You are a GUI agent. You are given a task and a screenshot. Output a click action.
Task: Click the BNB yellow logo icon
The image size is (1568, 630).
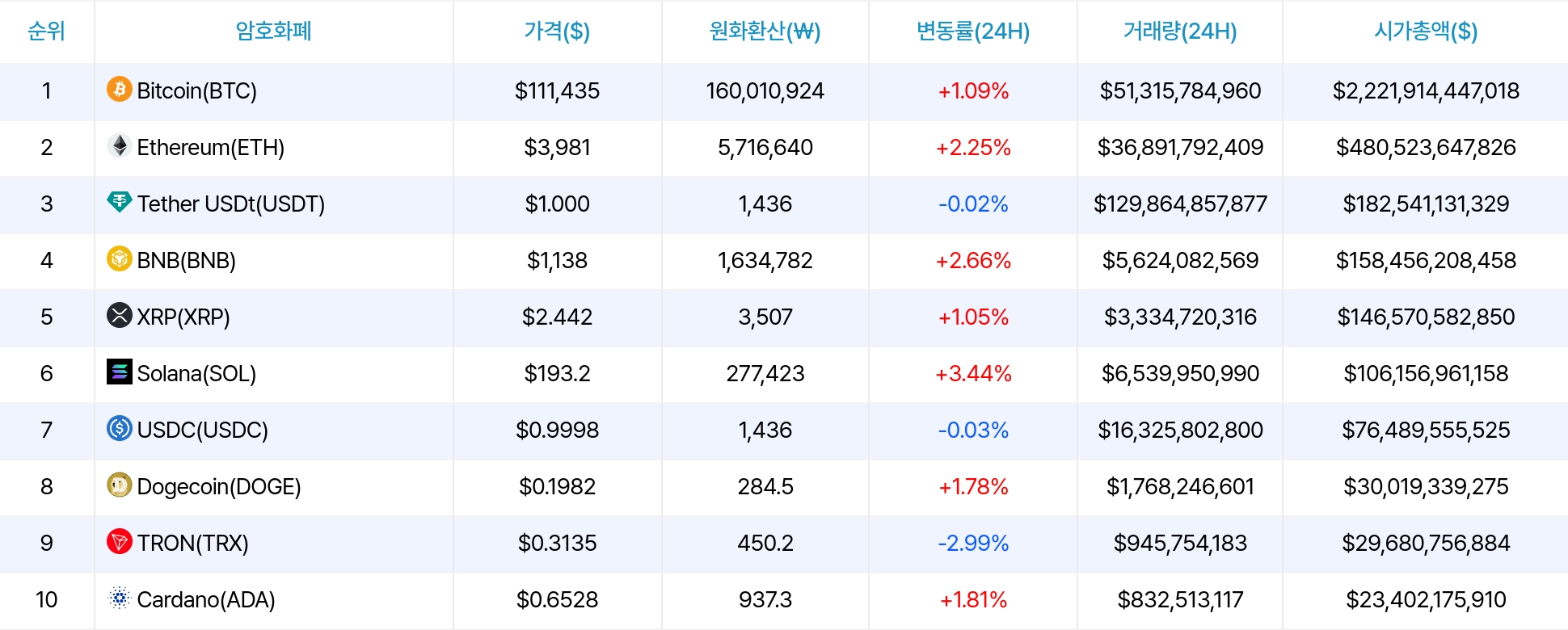coord(120,258)
